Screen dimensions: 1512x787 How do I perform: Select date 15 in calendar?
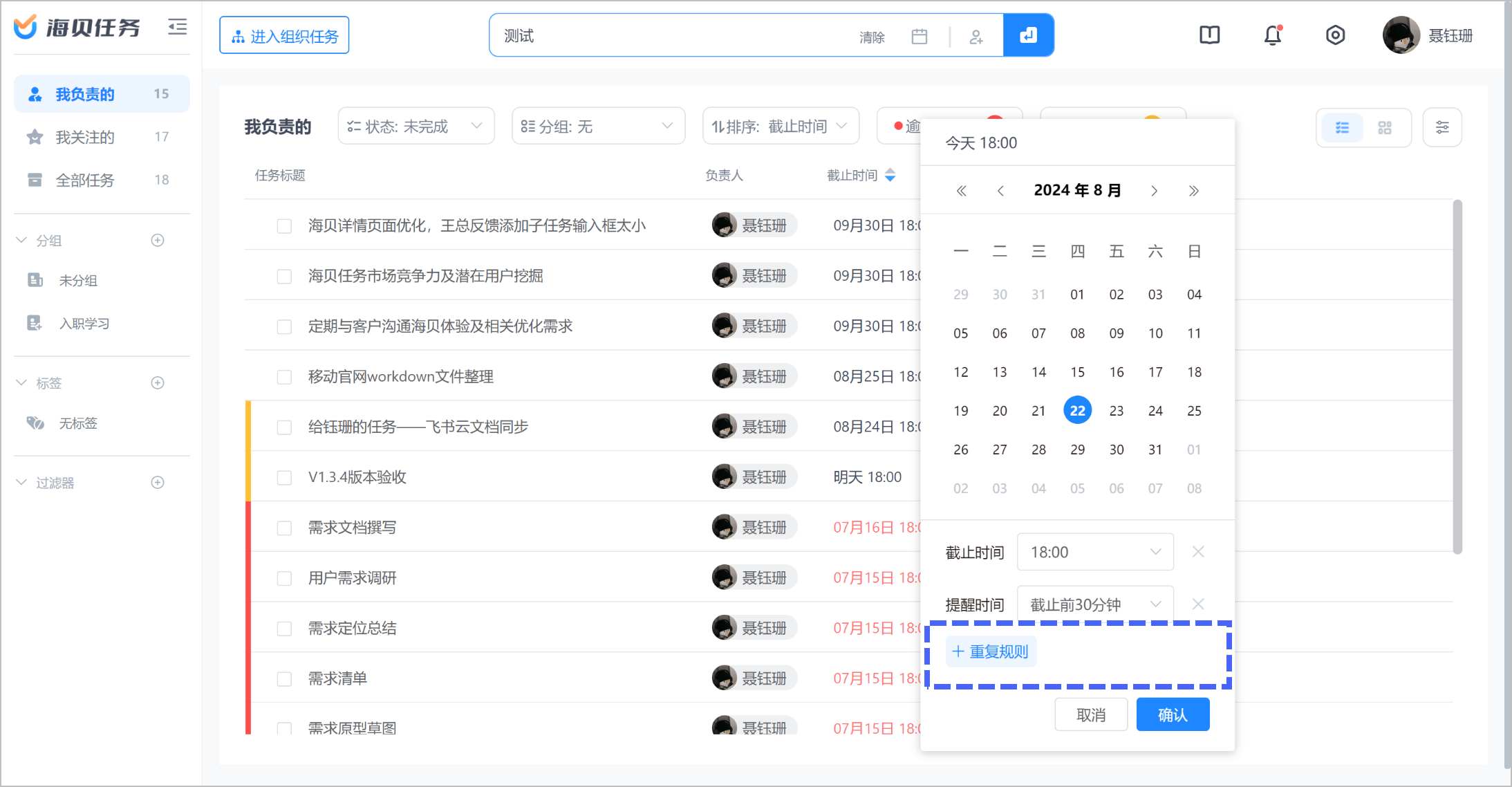tap(1078, 372)
